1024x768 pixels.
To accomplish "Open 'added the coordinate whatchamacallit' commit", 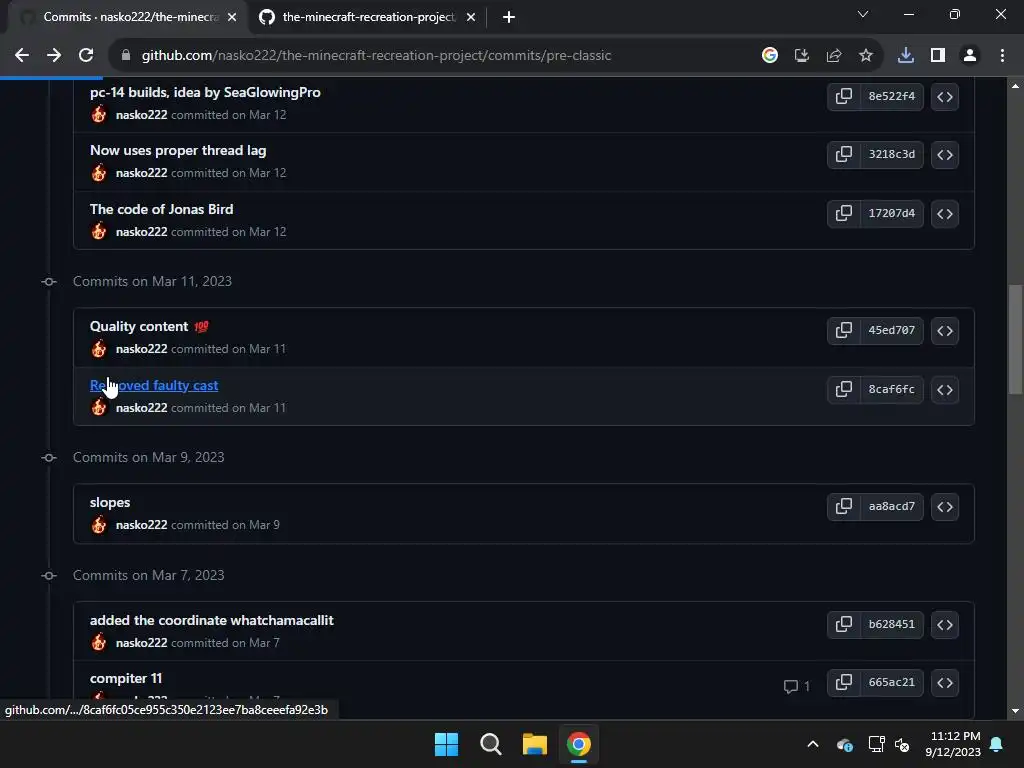I will click(x=212, y=620).
